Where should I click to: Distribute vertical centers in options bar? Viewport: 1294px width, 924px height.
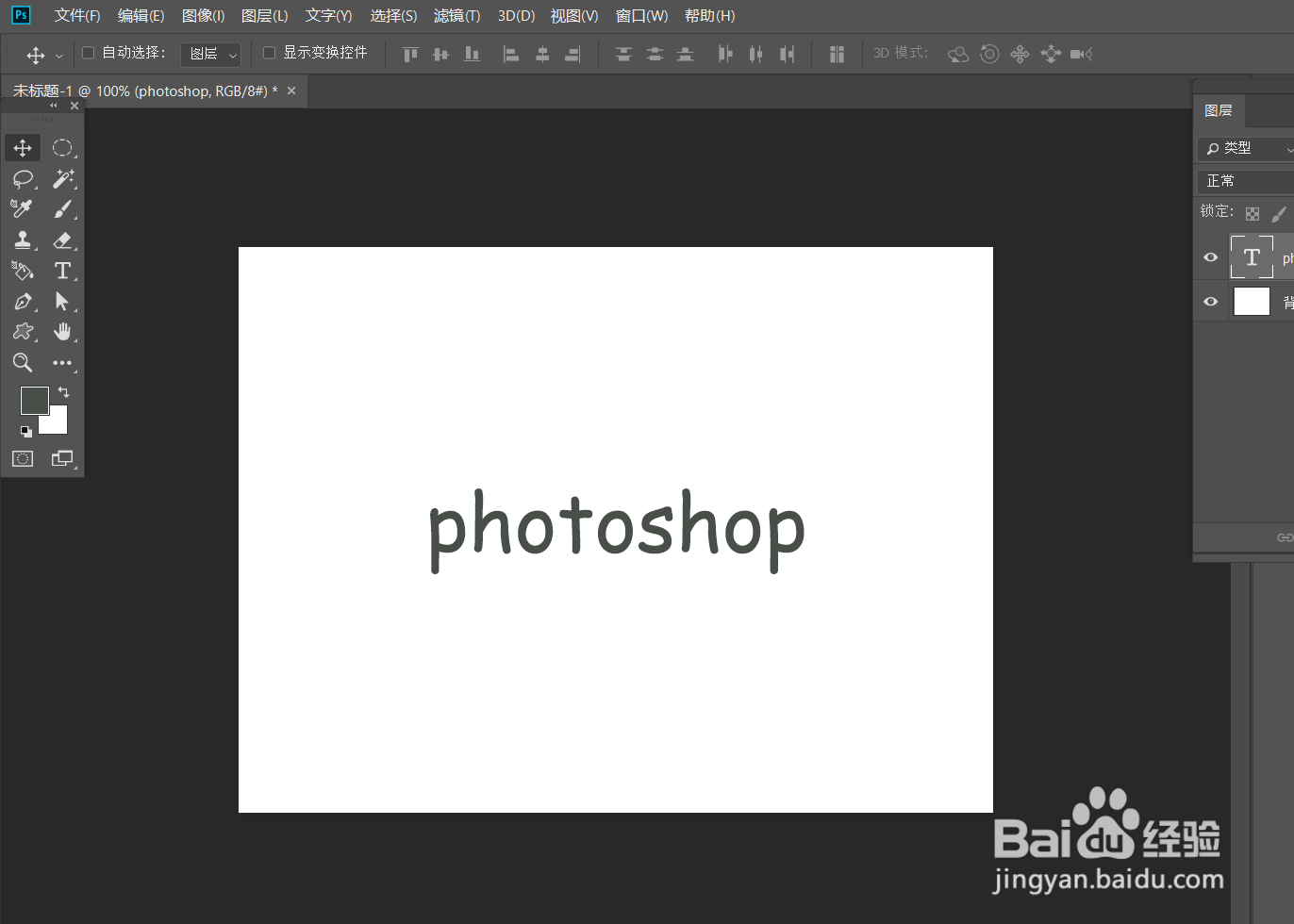coord(655,54)
